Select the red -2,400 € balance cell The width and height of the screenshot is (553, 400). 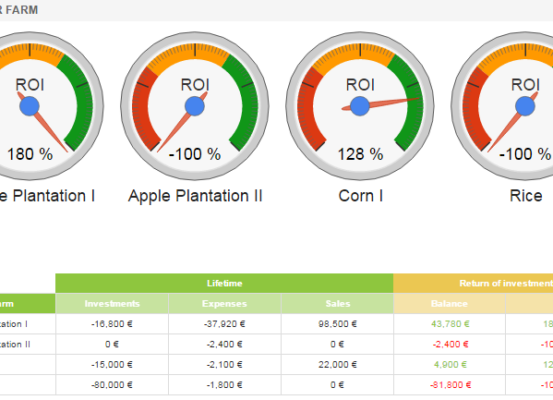coord(450,344)
